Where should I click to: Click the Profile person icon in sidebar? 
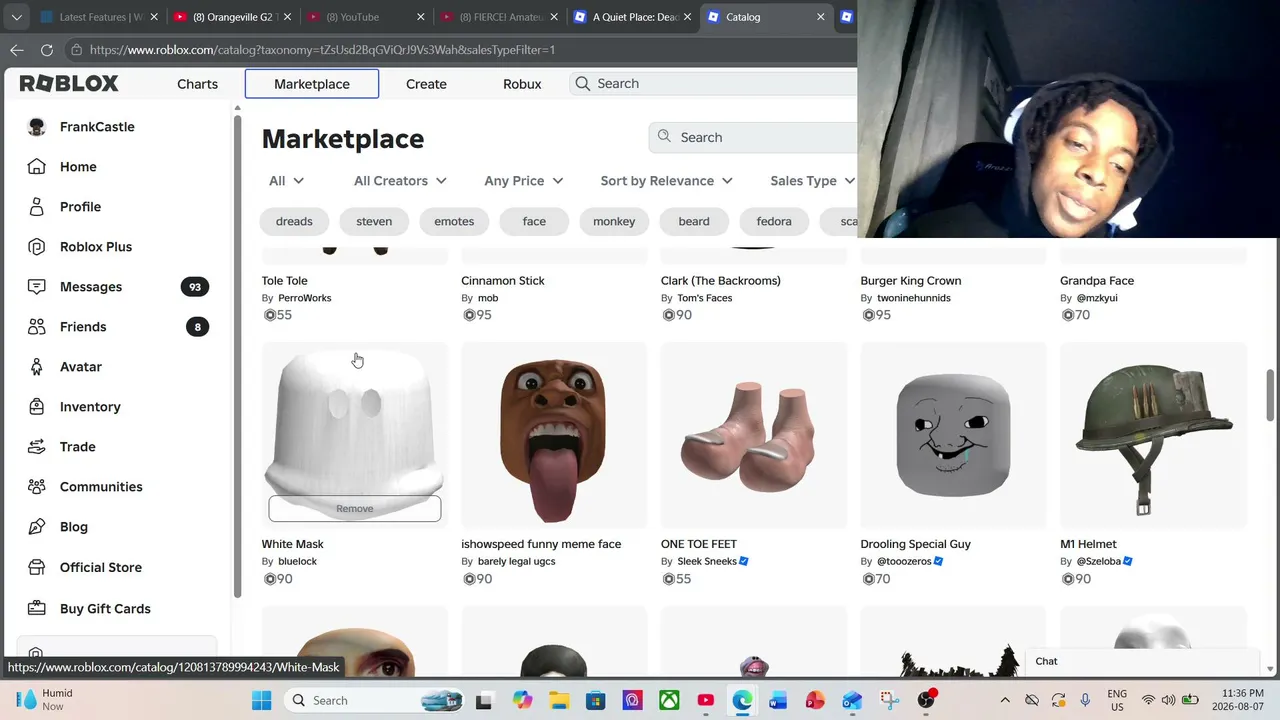37,207
